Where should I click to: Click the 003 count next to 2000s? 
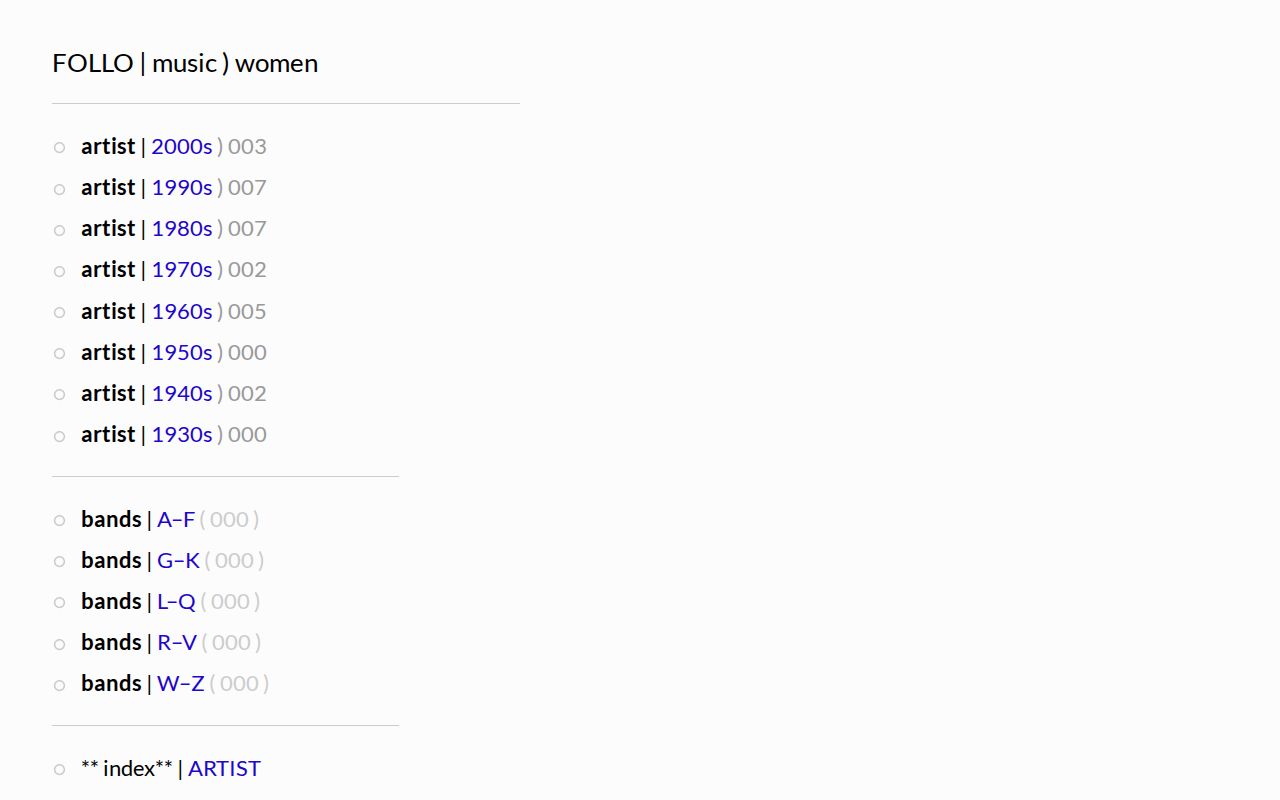tap(247, 146)
